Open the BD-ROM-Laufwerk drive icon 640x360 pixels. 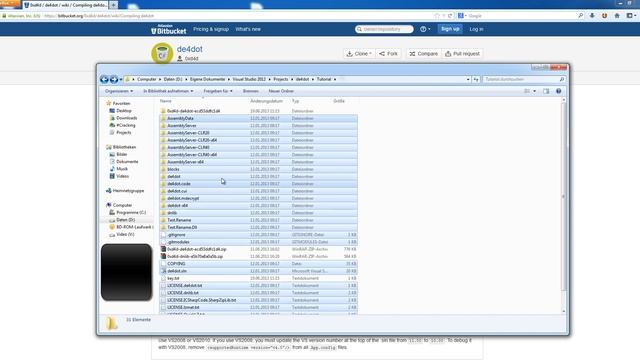click(112, 227)
